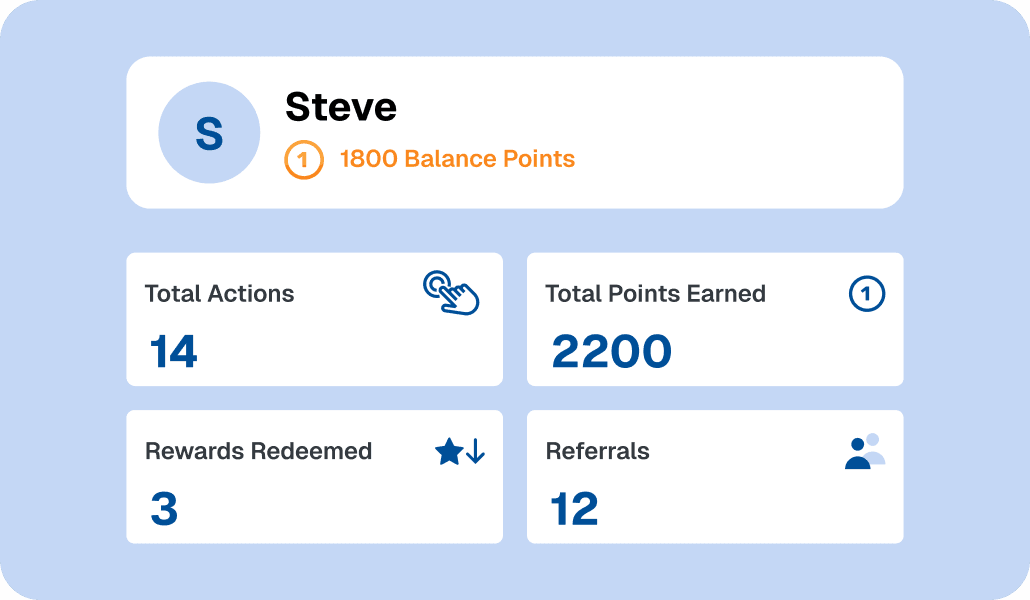Click the blue coin icon on Total Points Earned

pyautogui.click(x=866, y=293)
